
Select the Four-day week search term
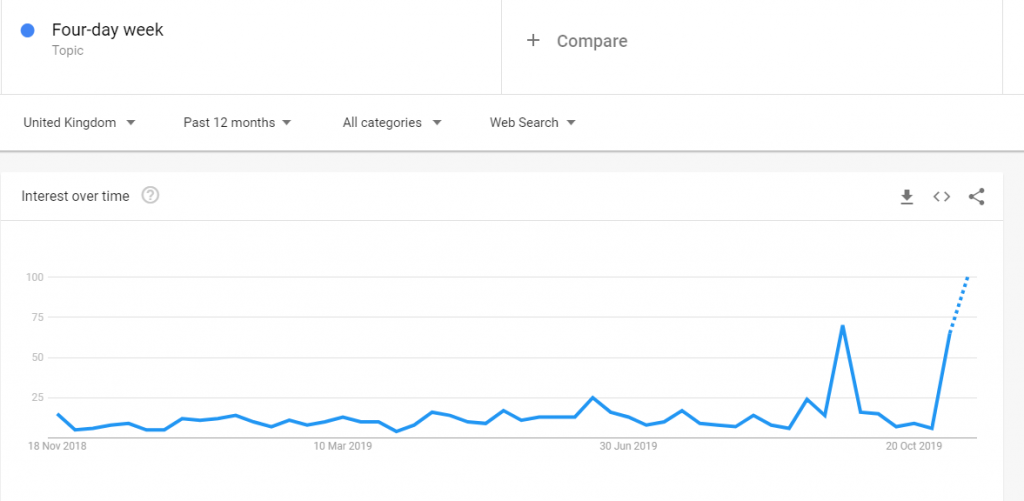[x=108, y=30]
